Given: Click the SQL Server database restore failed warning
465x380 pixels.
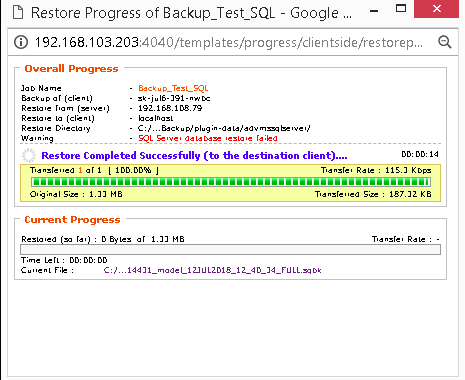Looking at the screenshot, I should coord(208,138).
